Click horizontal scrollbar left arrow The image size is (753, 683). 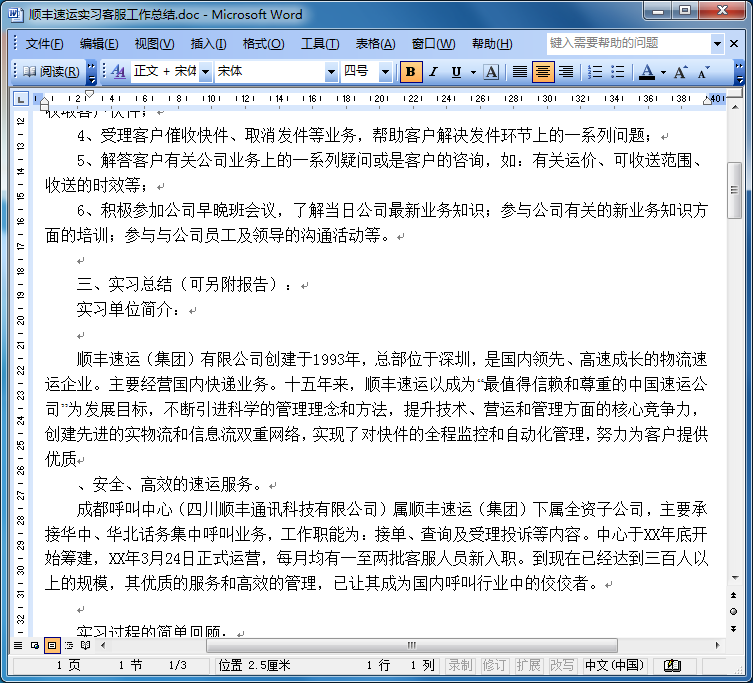(x=103, y=645)
